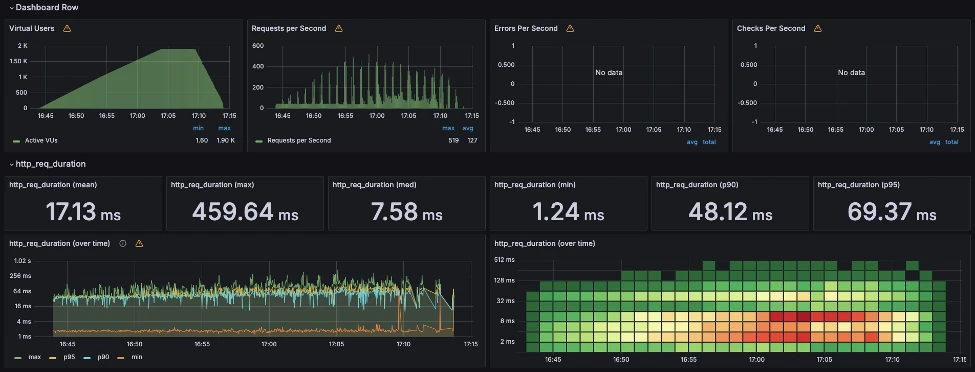Image resolution: width=975 pixels, height=372 pixels.
Task: Click No data in Checks Per Second panel
Action: [851, 73]
